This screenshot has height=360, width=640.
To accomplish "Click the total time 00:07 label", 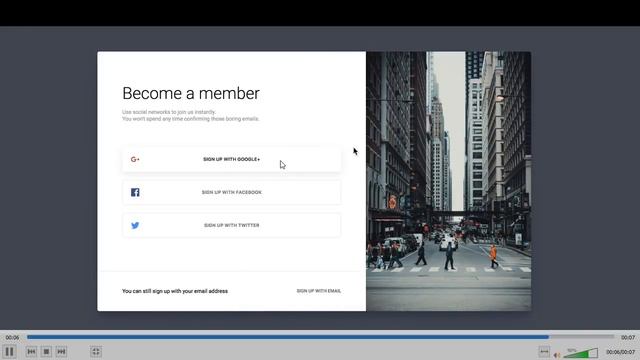I will tap(628, 338).
